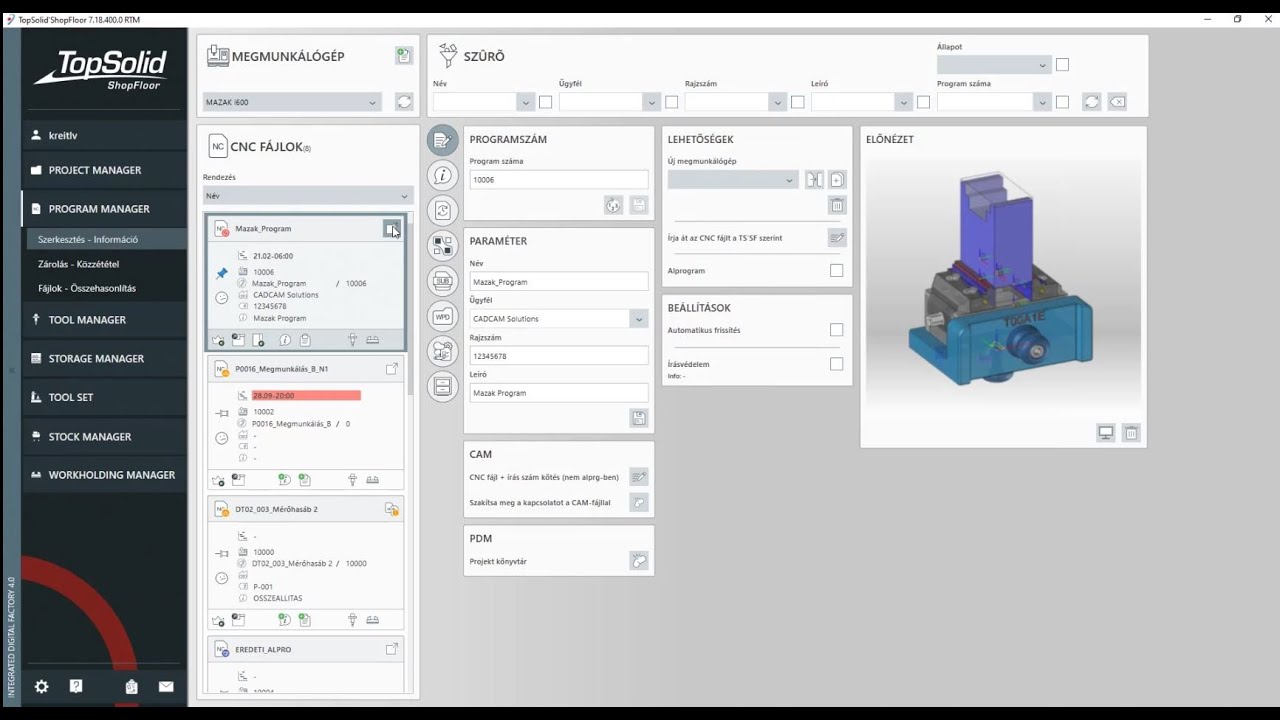Select the edit document icon in vertical round toolbar
The image size is (1280, 720).
443,140
